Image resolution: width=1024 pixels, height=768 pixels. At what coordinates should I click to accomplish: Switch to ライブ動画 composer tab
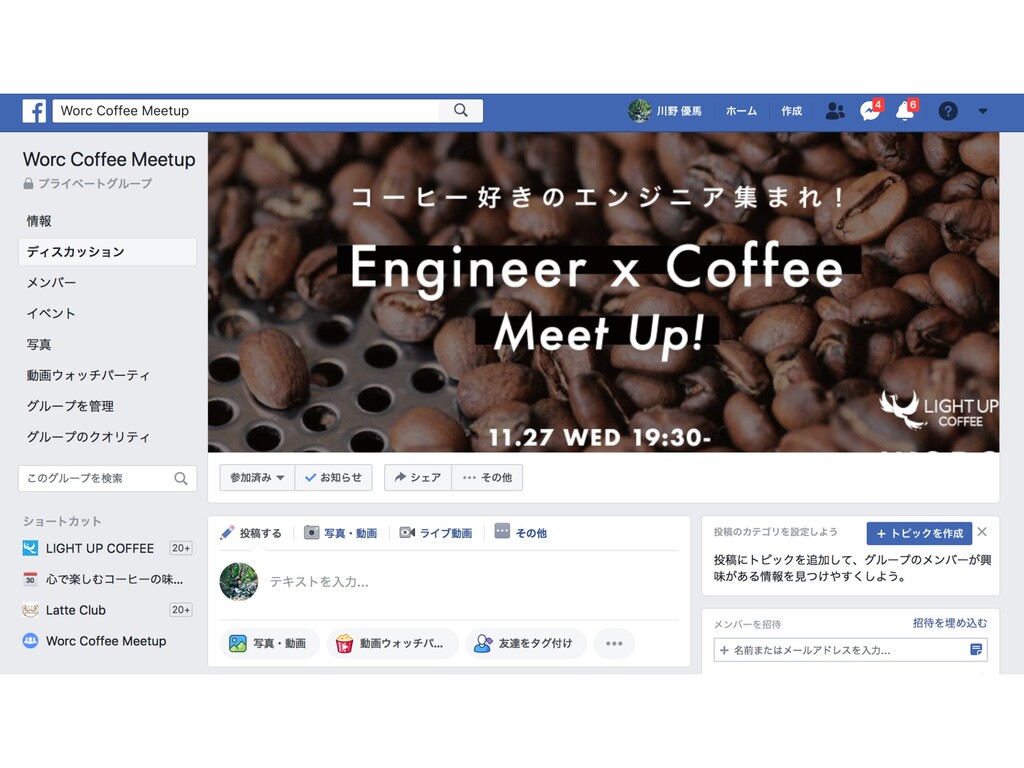[x=436, y=533]
